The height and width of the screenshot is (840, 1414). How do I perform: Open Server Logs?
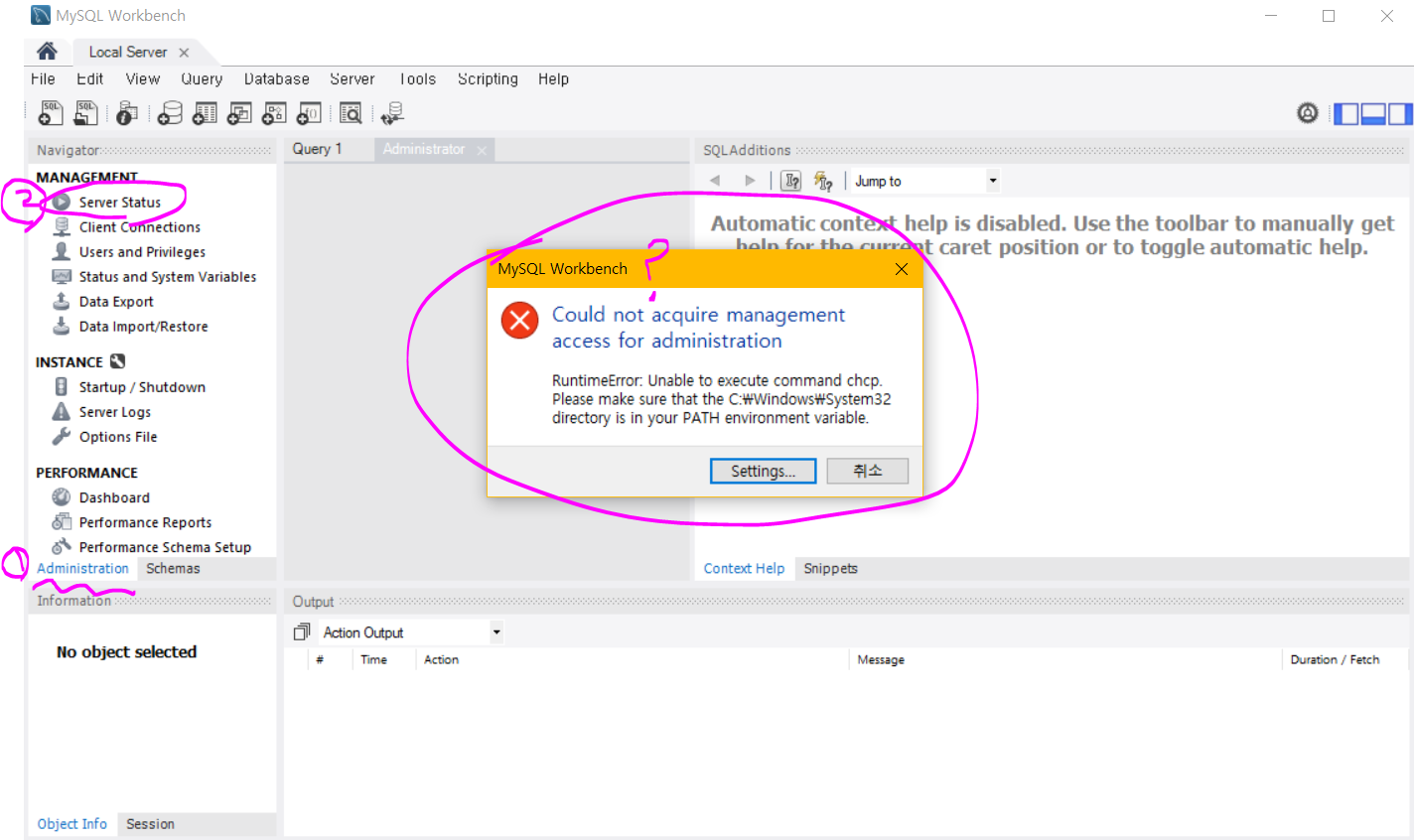[x=114, y=411]
